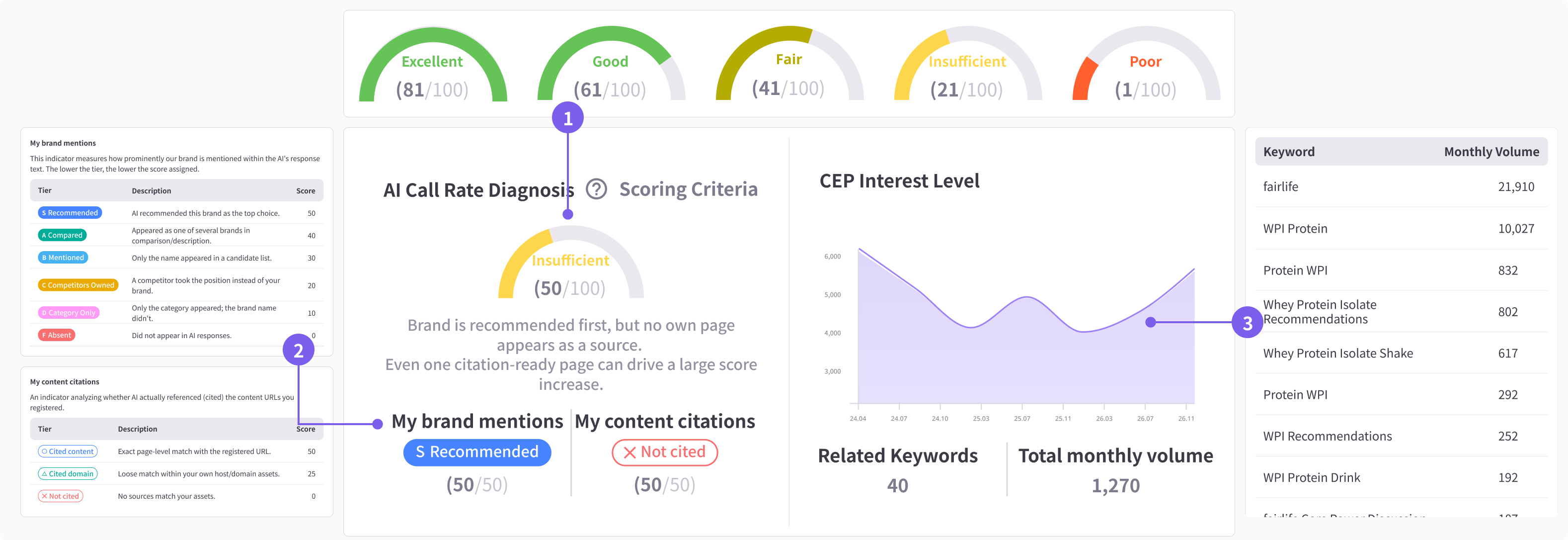Select the Whey Protein Isolate Shake row
The height and width of the screenshot is (540, 1568).
point(1401,353)
